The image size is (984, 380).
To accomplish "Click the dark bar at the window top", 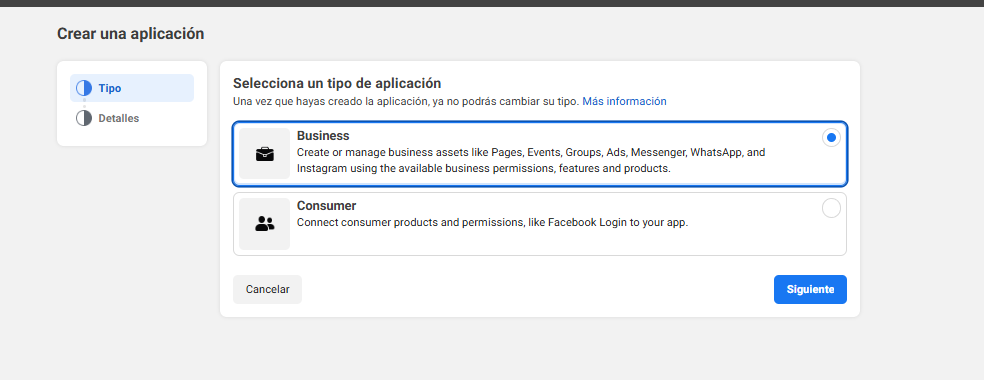I will (492, 3).
